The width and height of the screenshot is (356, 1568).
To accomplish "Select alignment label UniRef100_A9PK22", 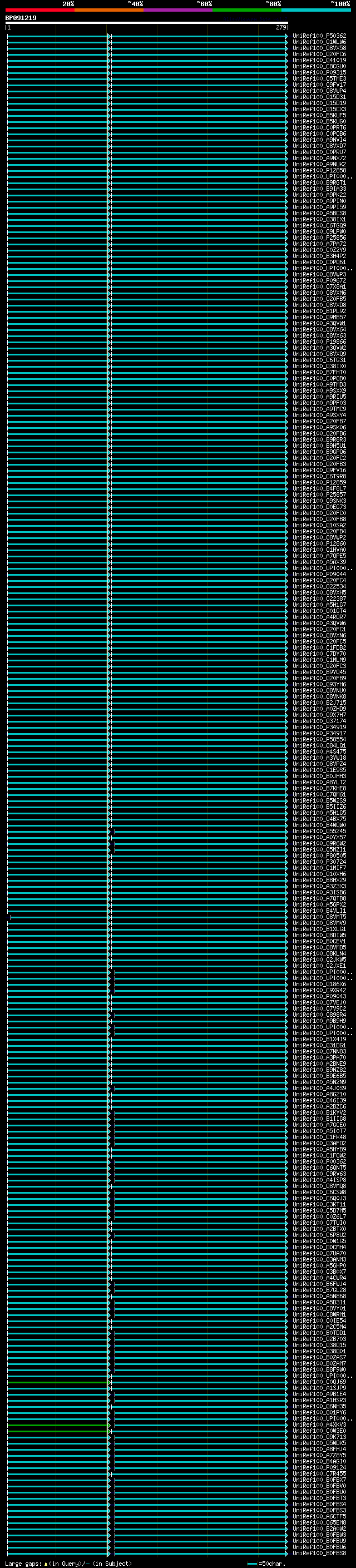I will click(x=319, y=195).
